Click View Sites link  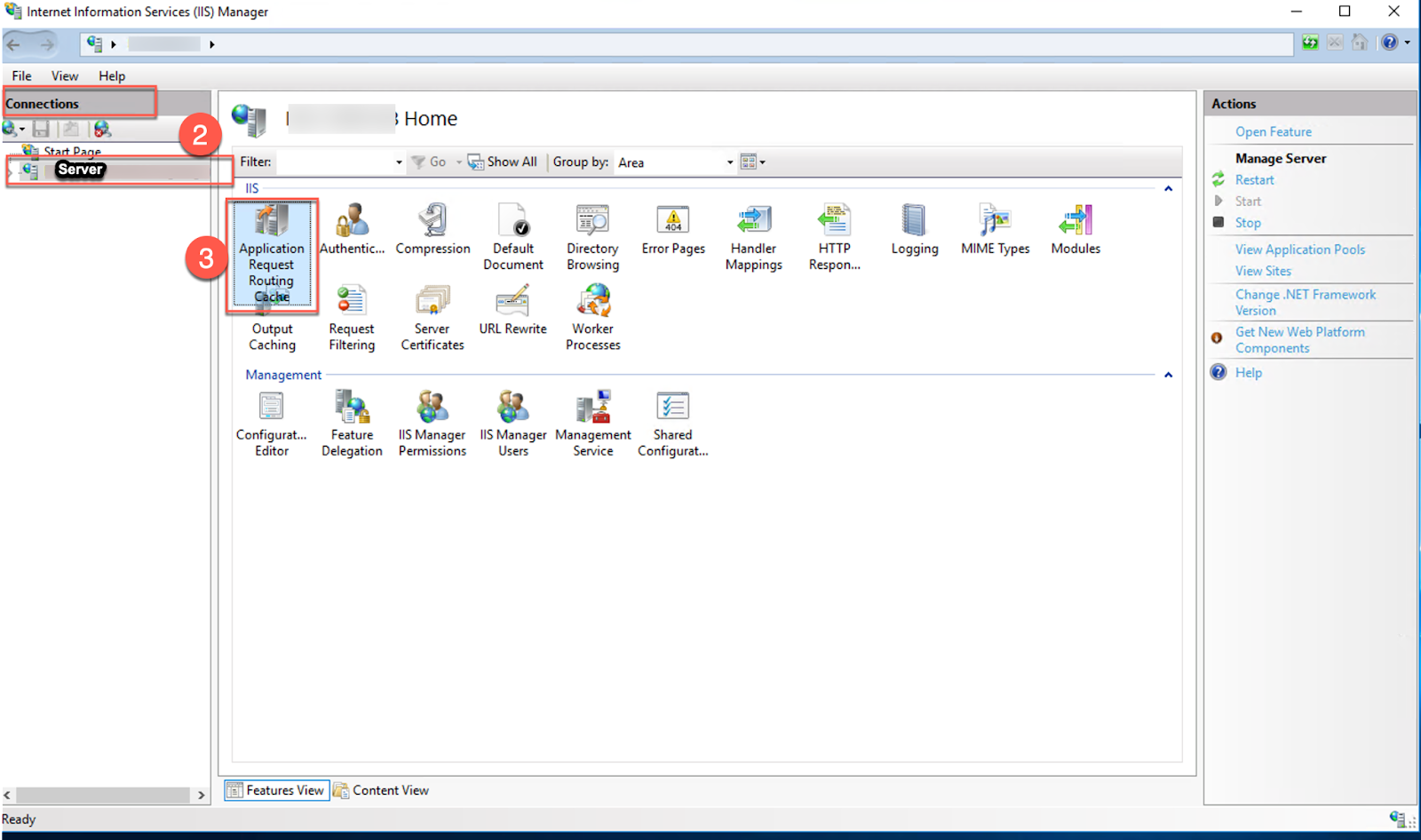[1263, 271]
